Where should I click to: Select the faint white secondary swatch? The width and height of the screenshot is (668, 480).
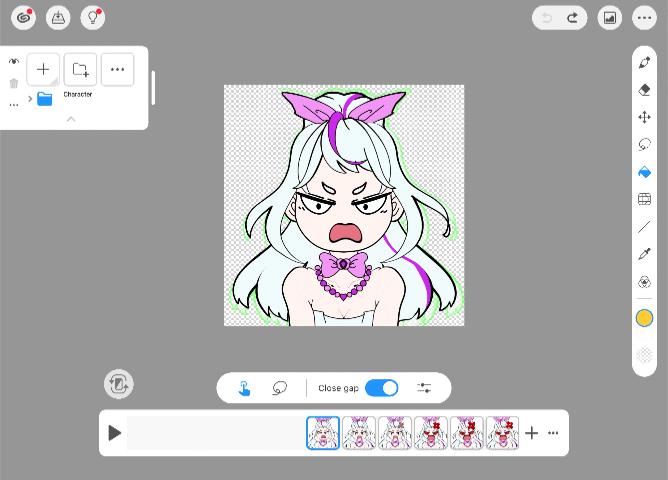click(644, 334)
